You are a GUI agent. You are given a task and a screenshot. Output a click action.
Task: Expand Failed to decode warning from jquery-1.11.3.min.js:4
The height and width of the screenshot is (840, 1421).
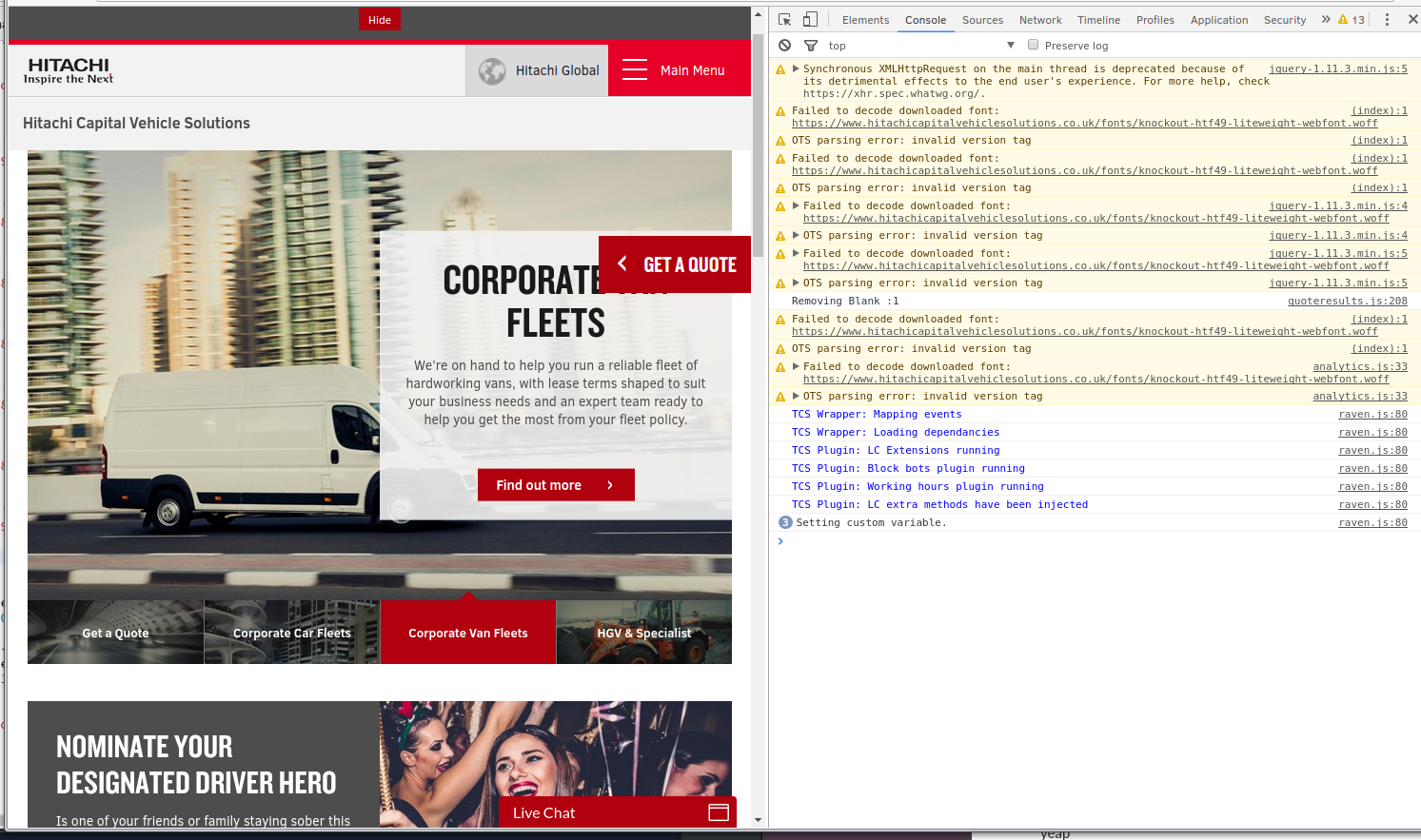pyautogui.click(x=796, y=205)
